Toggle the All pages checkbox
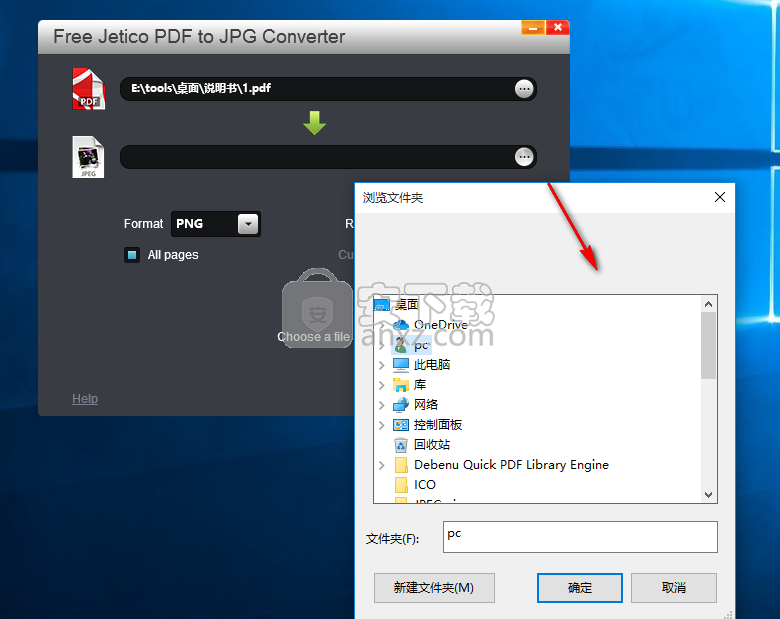The image size is (780, 619). pyautogui.click(x=132, y=255)
